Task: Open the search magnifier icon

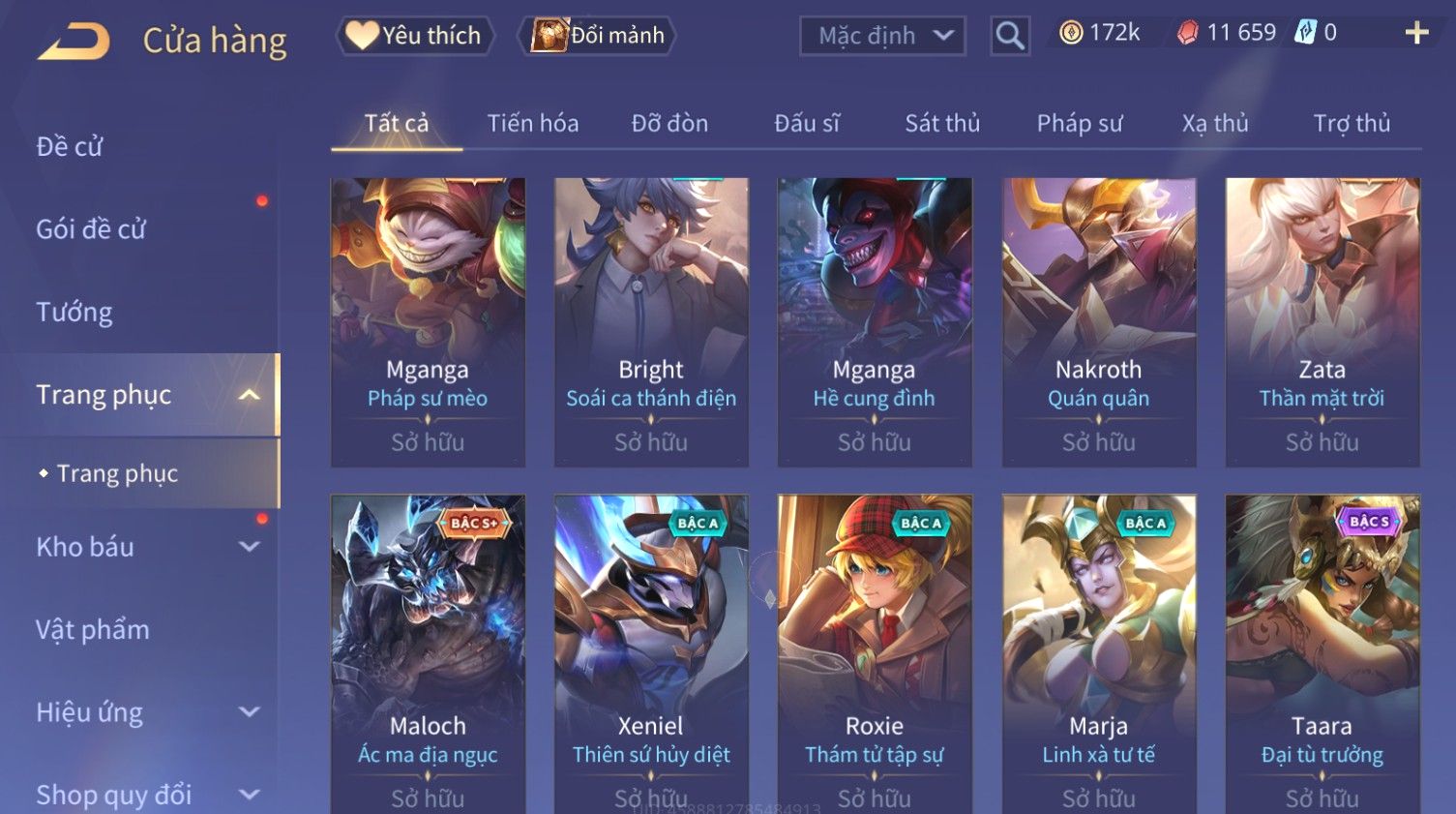Action: [x=1009, y=36]
